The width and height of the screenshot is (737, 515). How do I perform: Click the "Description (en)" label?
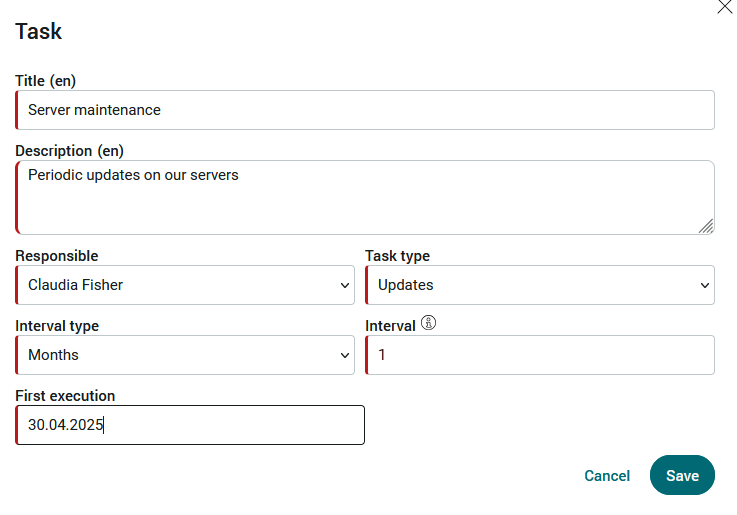pyautogui.click(x=70, y=151)
